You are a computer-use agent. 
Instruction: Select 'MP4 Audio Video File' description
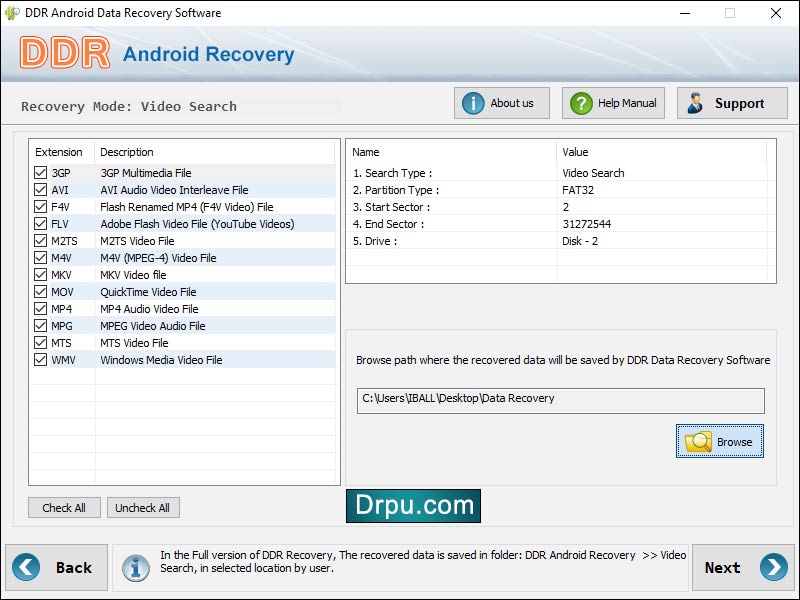tap(149, 309)
